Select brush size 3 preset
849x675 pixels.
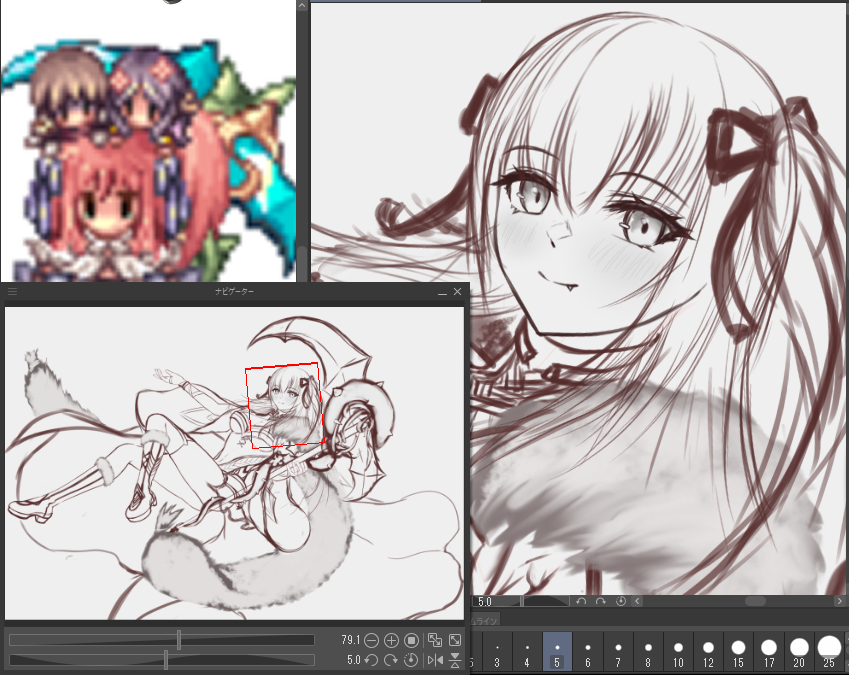tap(497, 652)
